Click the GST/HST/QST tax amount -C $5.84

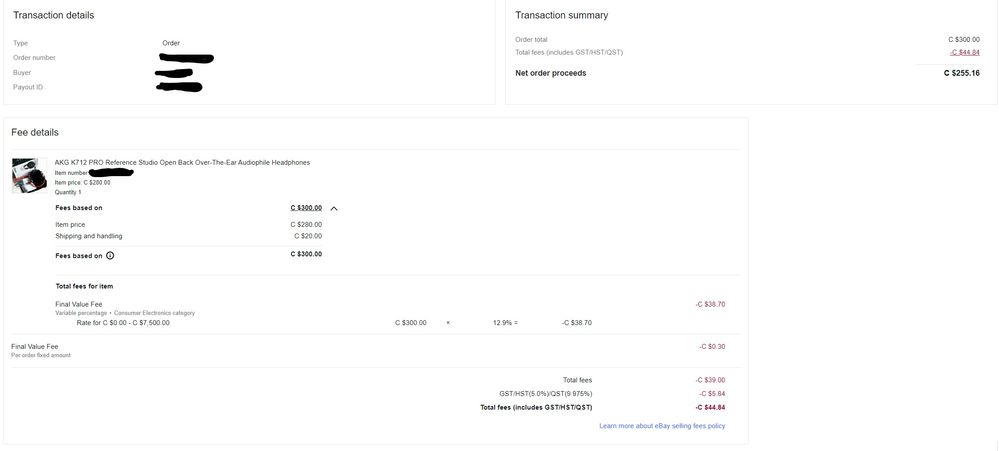coord(711,394)
